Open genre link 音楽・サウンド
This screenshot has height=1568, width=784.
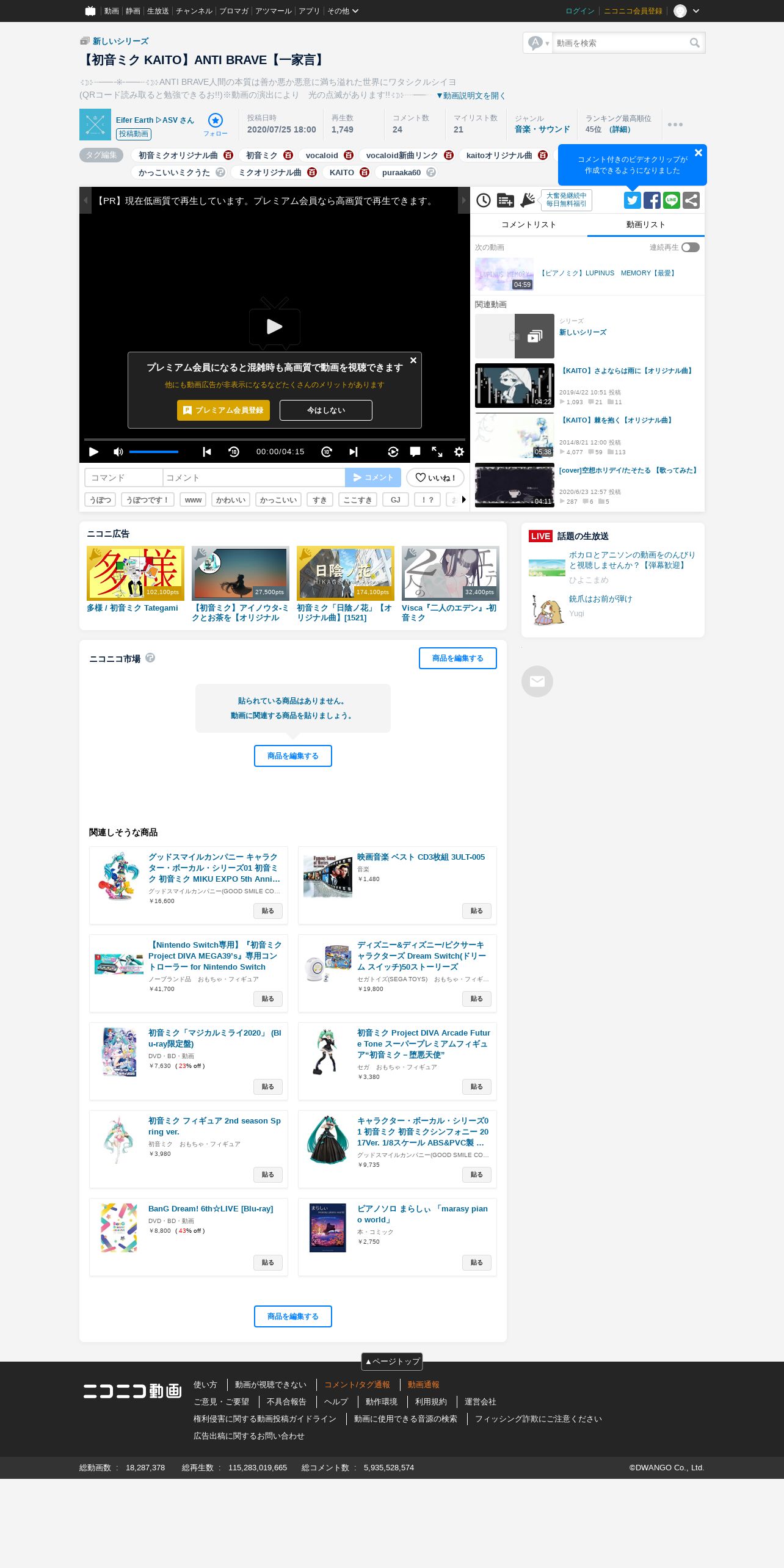542,129
